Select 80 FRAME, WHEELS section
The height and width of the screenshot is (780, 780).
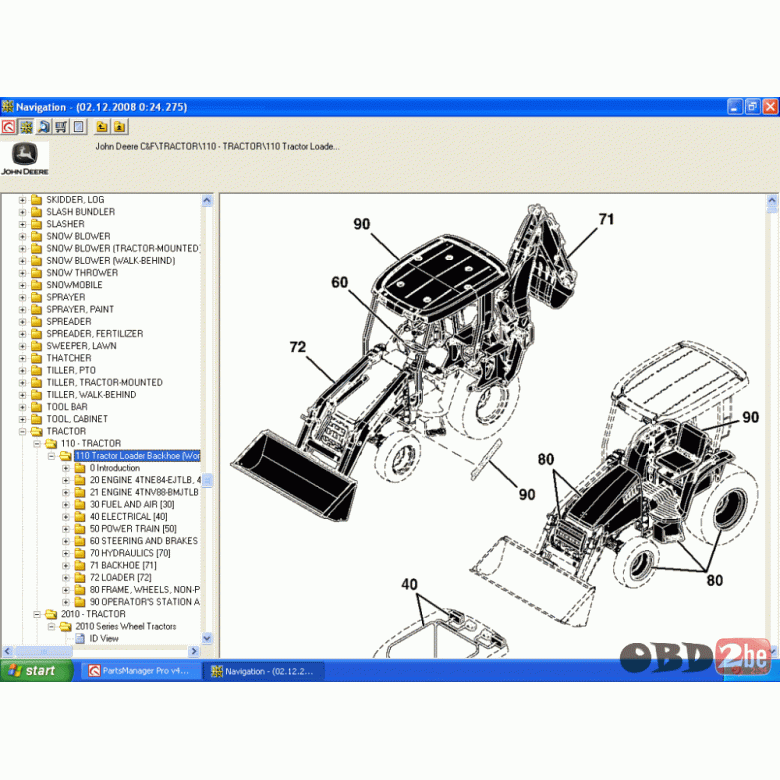[145, 589]
